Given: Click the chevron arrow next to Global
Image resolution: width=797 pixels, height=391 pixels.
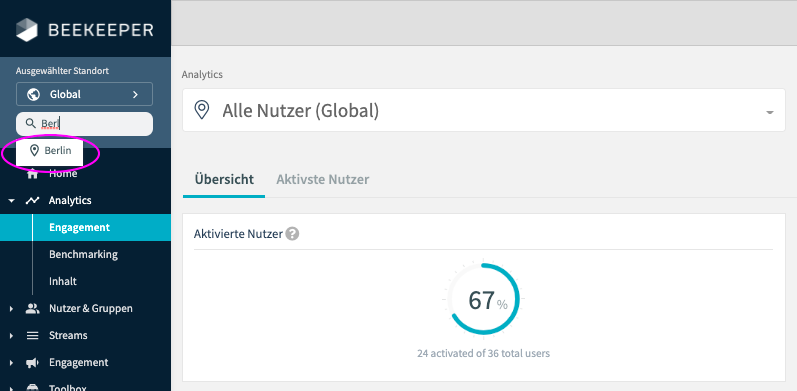Looking at the screenshot, I should point(135,95).
